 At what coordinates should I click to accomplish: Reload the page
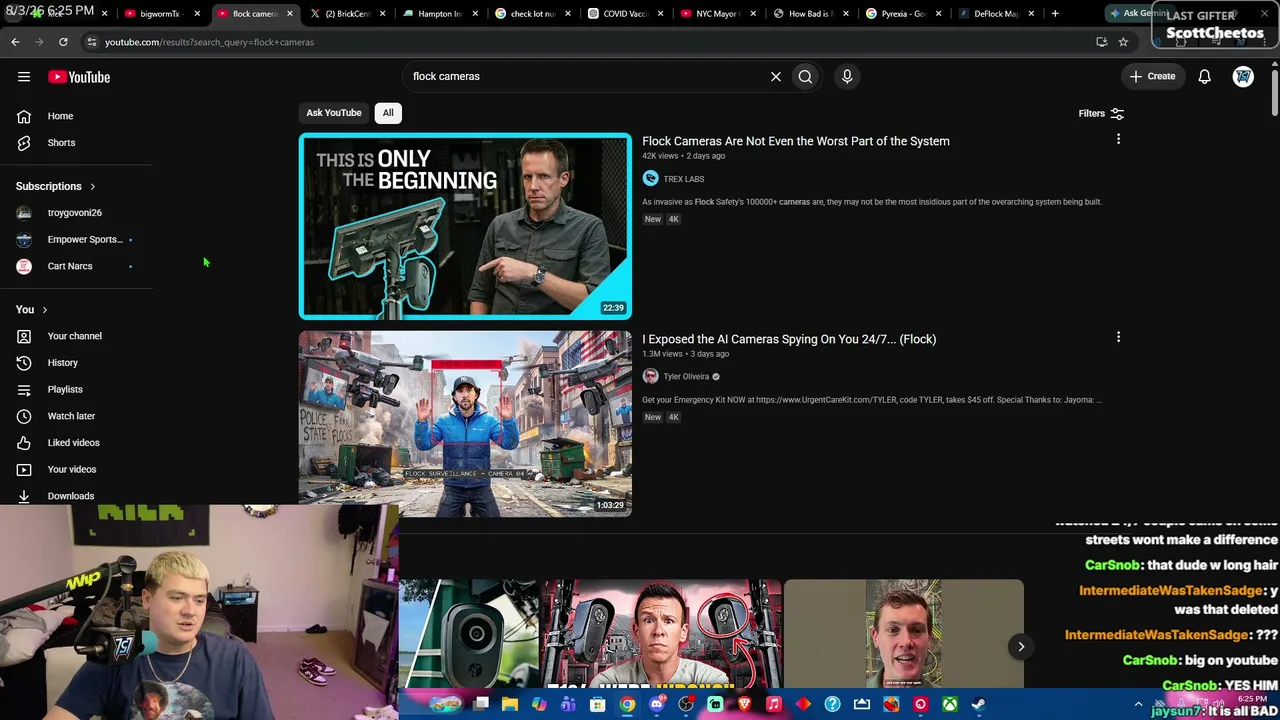[63, 42]
